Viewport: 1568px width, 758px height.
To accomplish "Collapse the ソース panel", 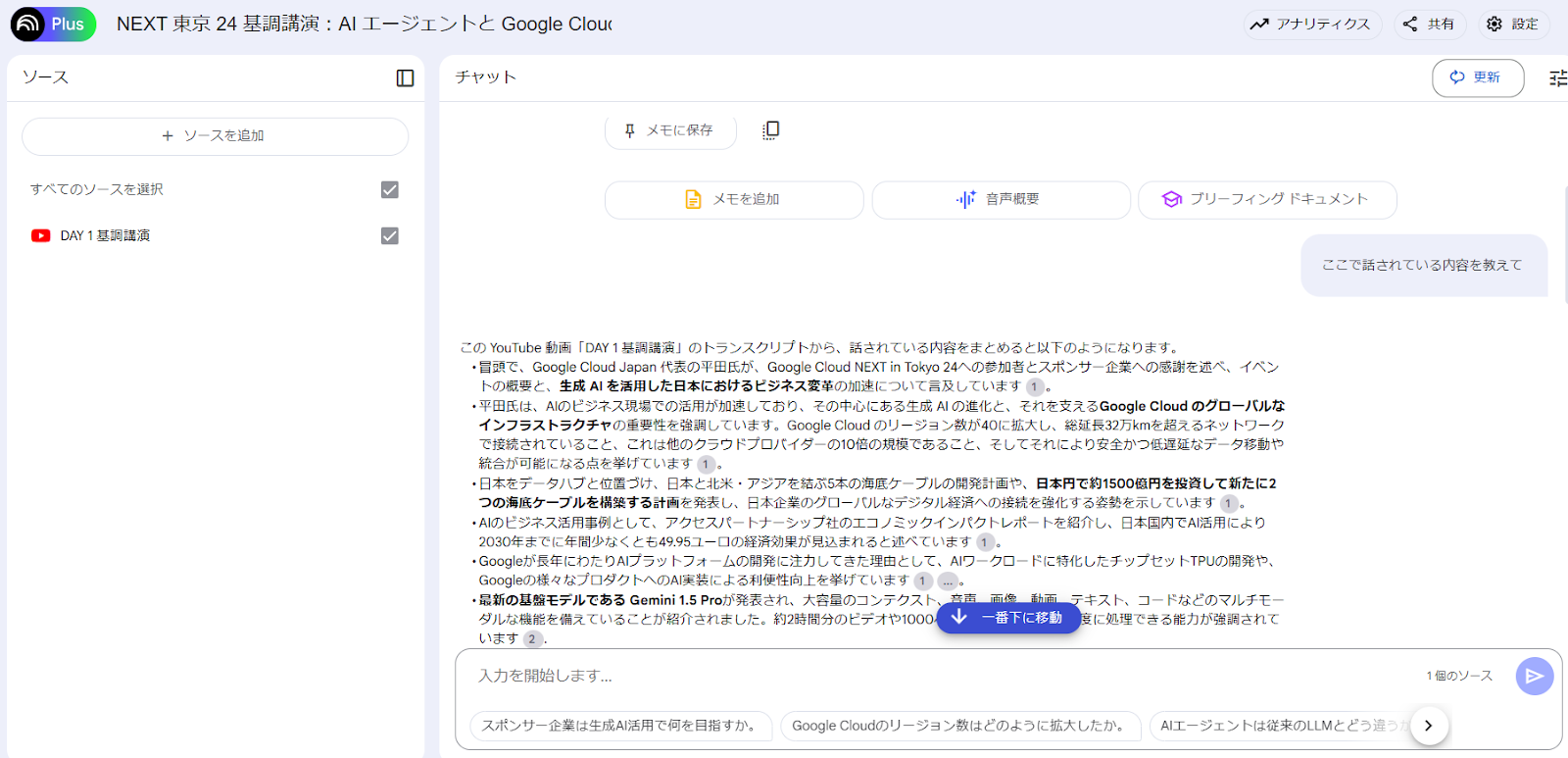I will [405, 78].
